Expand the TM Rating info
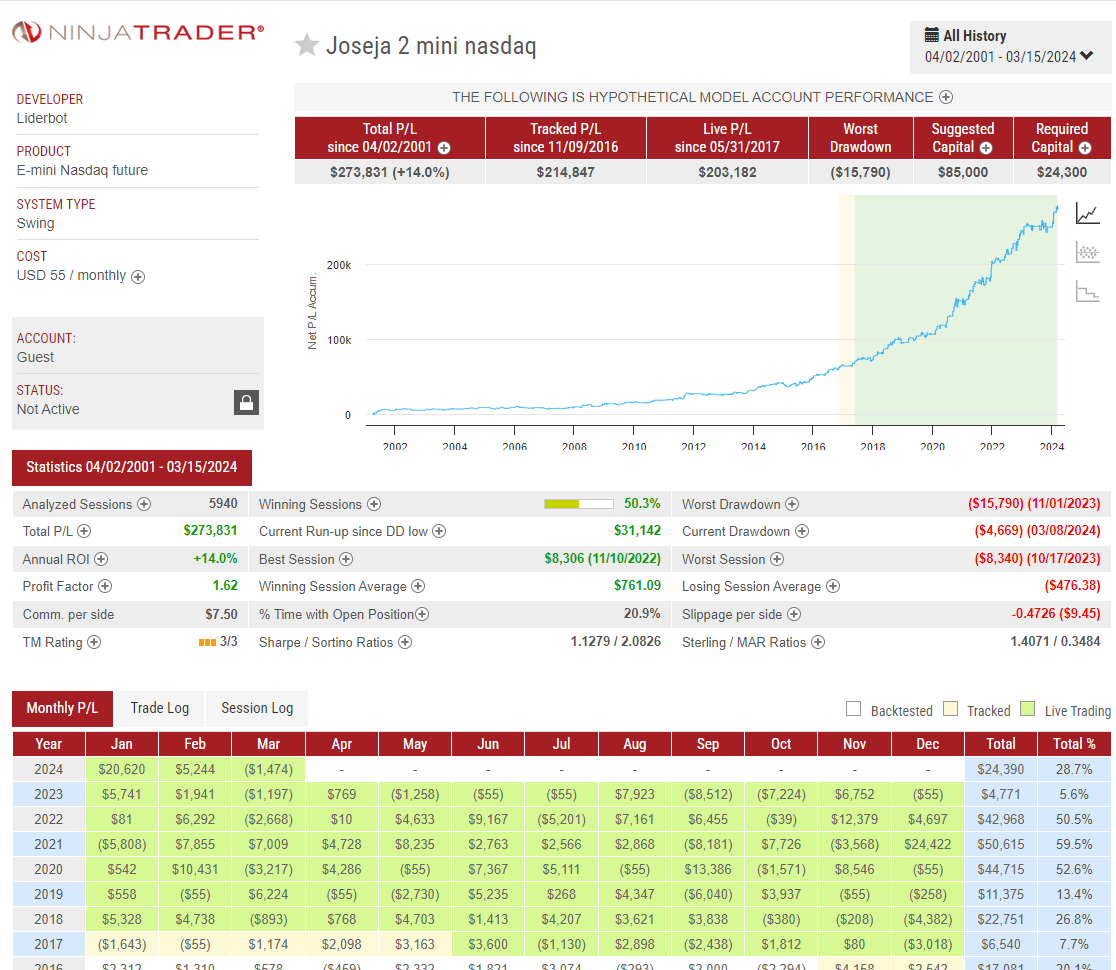The image size is (1116, 970). pos(94,642)
